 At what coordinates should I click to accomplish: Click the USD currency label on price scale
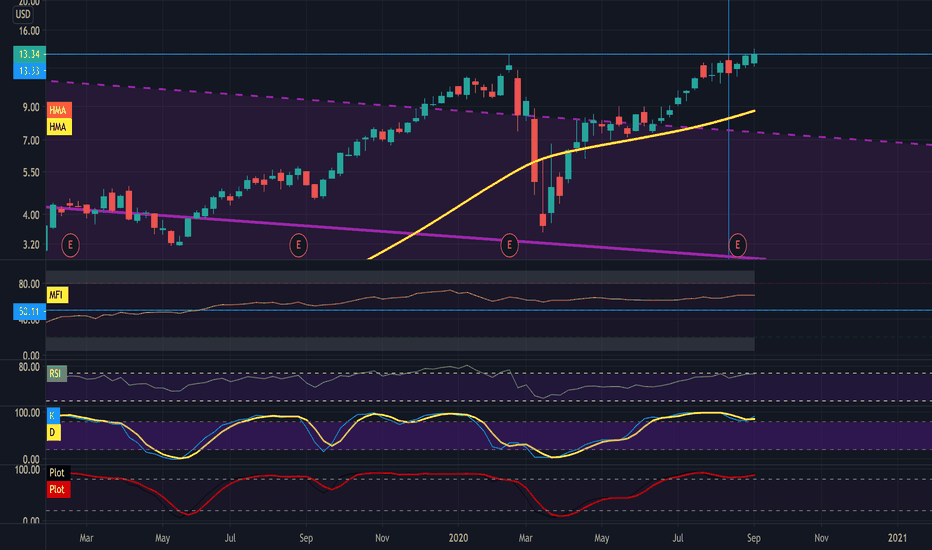point(23,14)
